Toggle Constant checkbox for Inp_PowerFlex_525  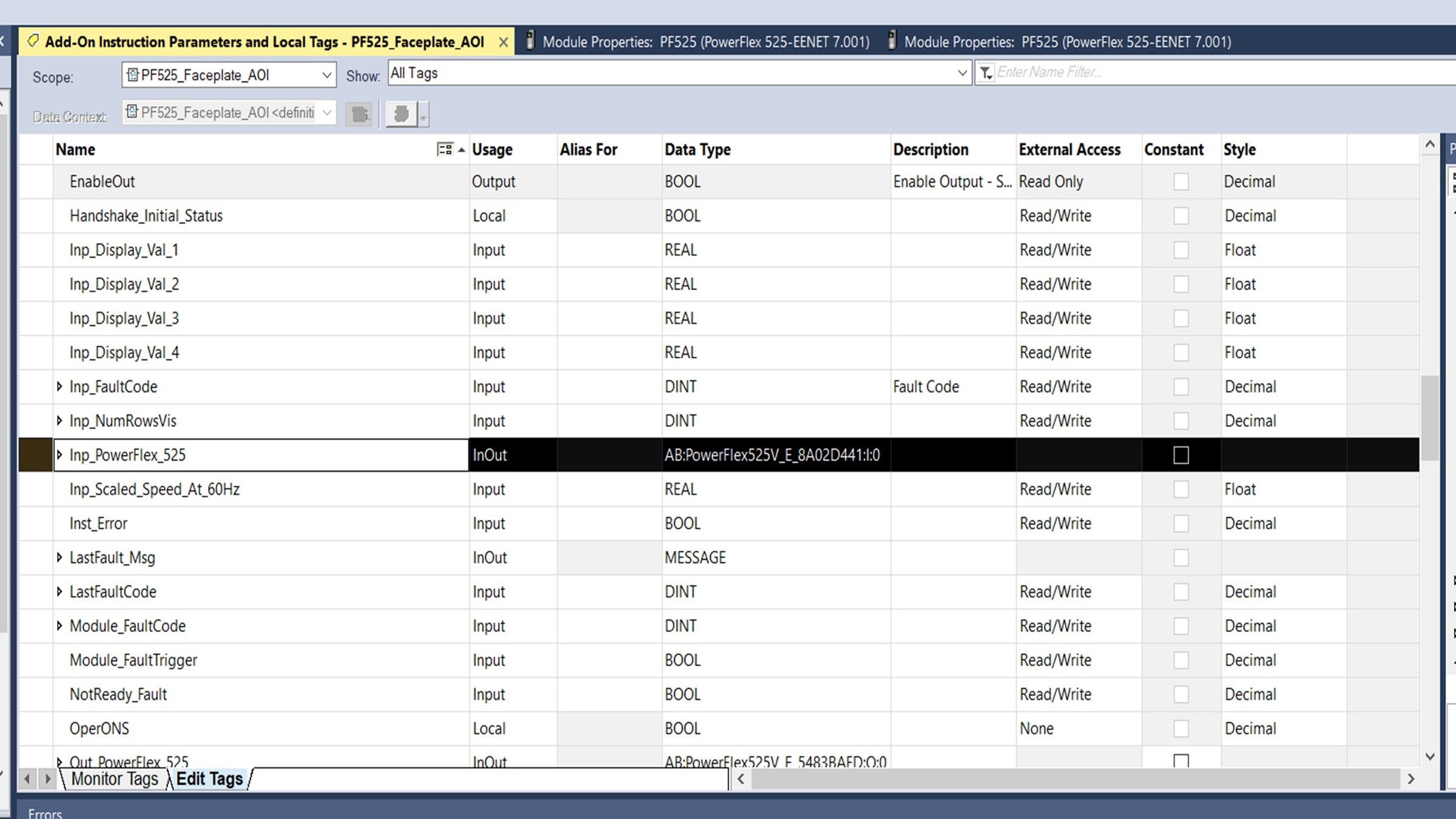pyautogui.click(x=1181, y=455)
